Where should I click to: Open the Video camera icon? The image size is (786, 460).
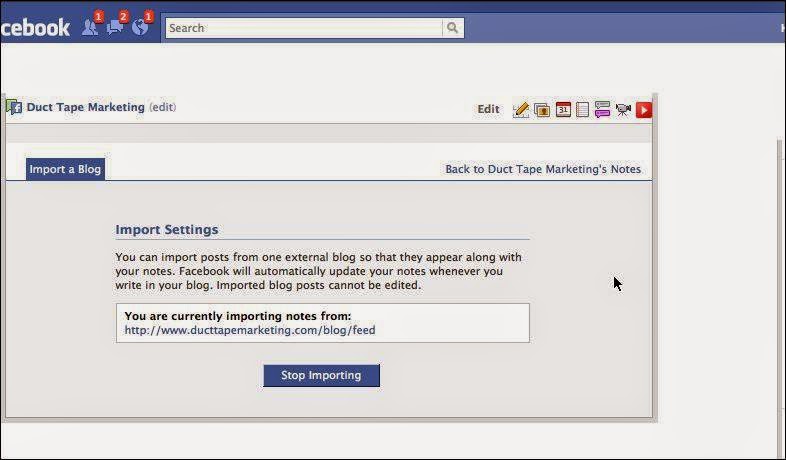point(623,109)
